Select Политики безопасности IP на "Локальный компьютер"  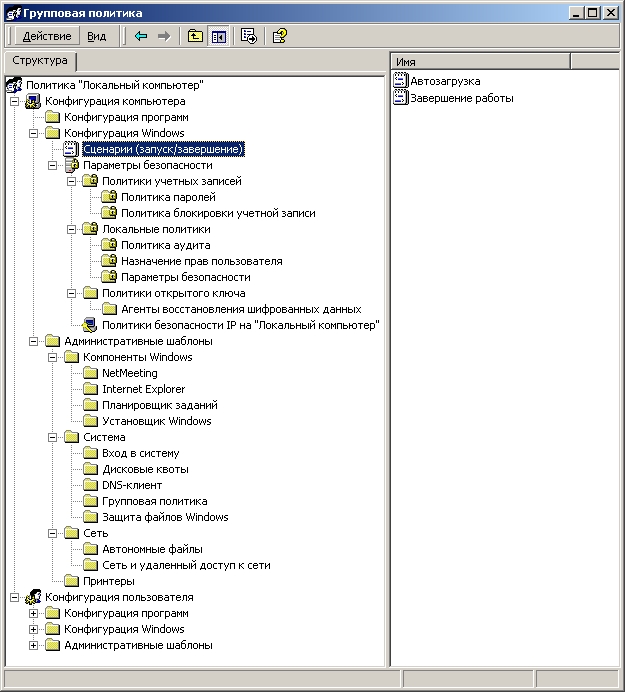240,325
